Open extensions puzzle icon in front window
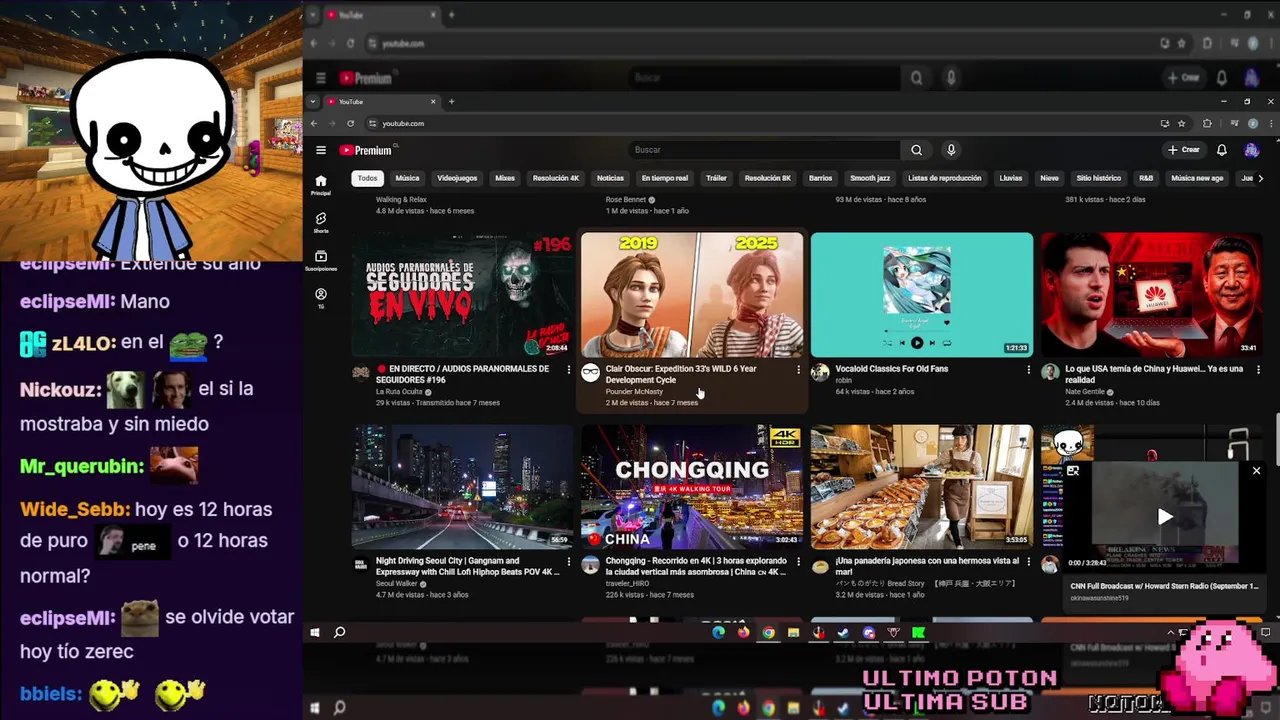The image size is (1280, 720). pos(1207,123)
